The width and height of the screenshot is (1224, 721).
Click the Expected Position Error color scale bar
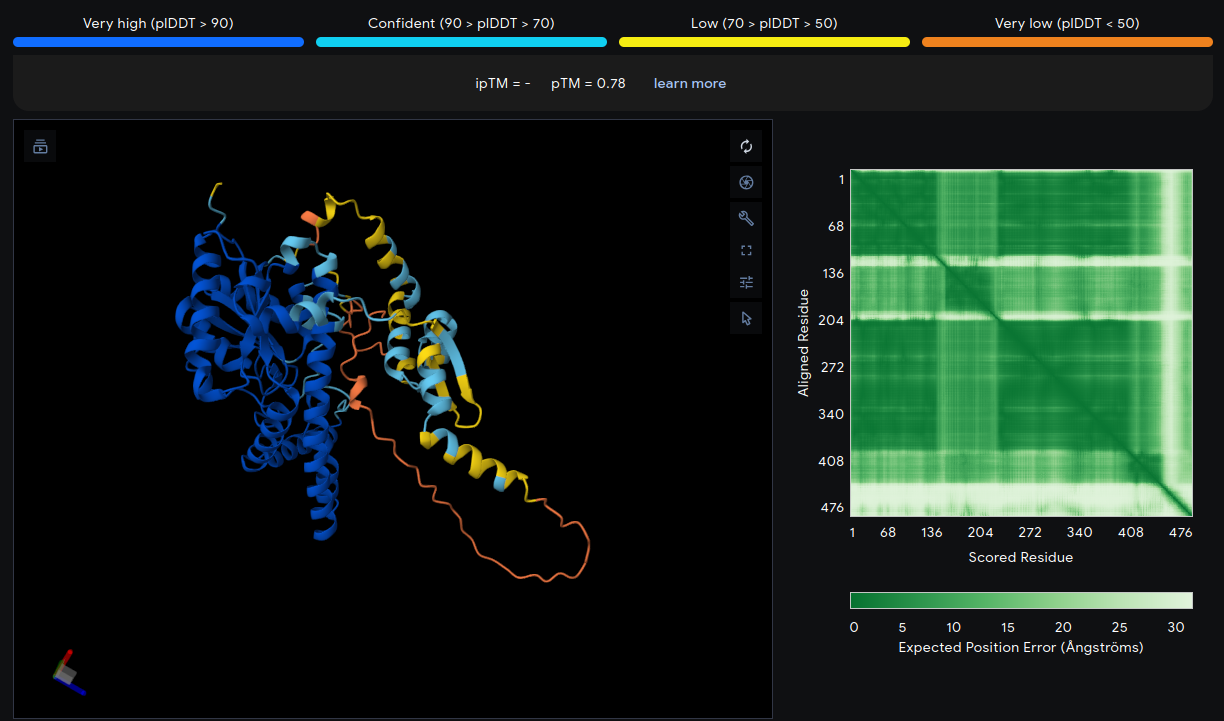point(1021,600)
